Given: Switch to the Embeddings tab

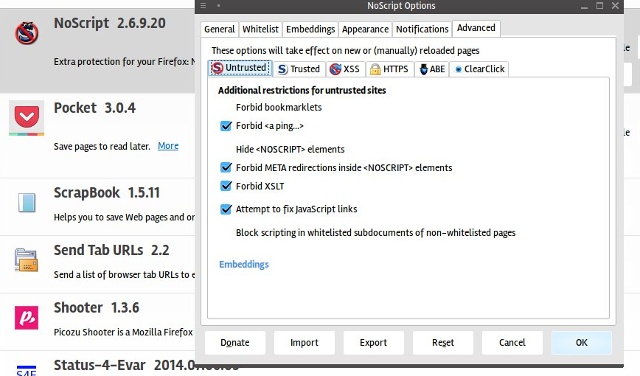Looking at the screenshot, I should pos(311,29).
